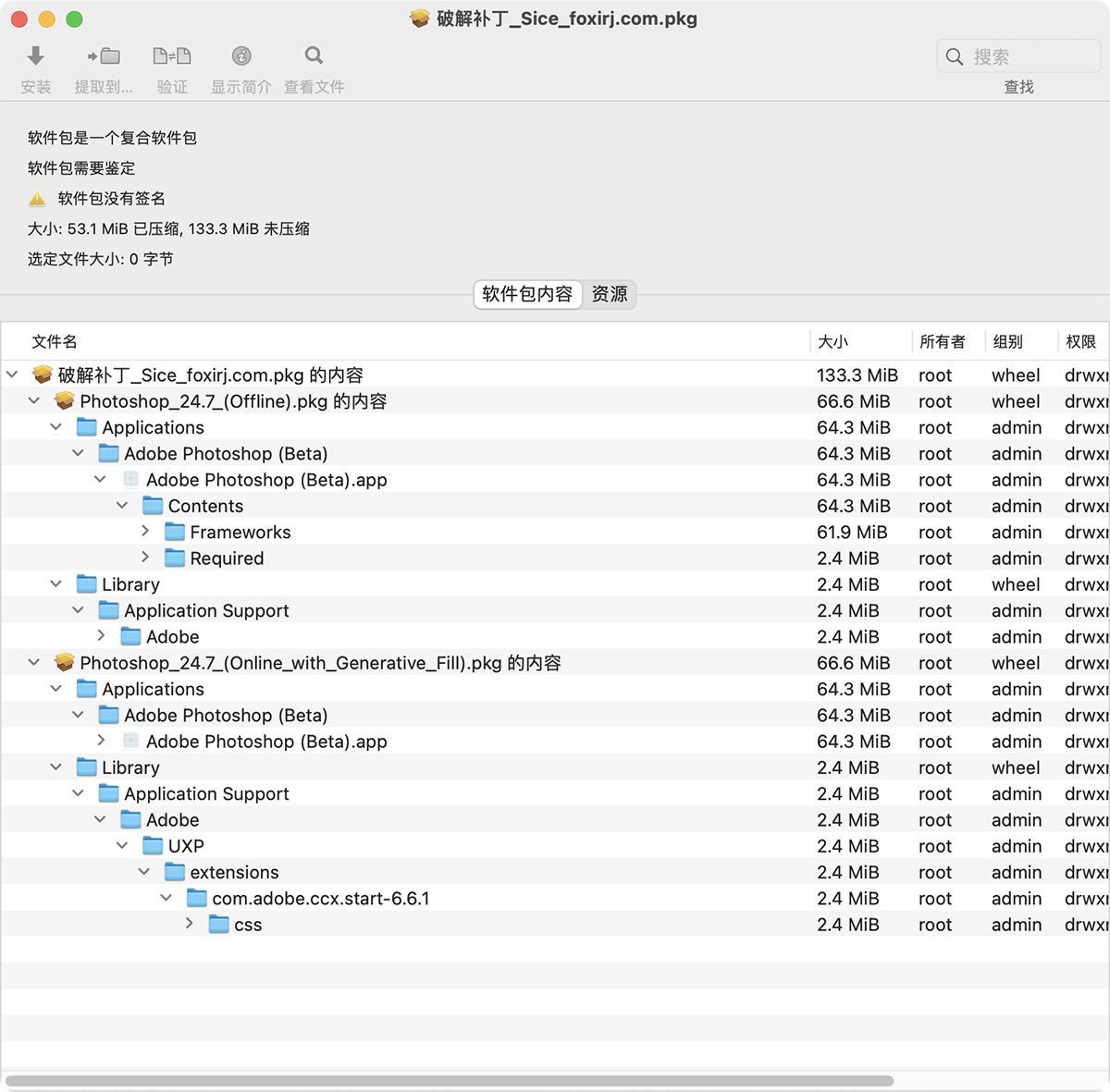Open 显示简介 info icon in toolbar
Screen dimensions: 1110x1092
[240, 56]
